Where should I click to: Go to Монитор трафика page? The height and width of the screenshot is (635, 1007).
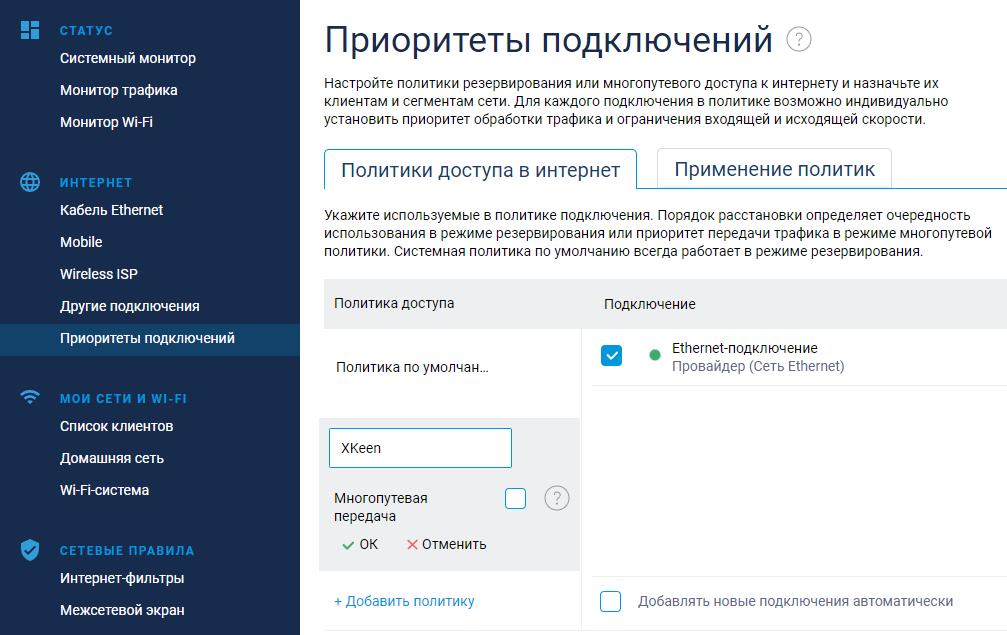[119, 90]
